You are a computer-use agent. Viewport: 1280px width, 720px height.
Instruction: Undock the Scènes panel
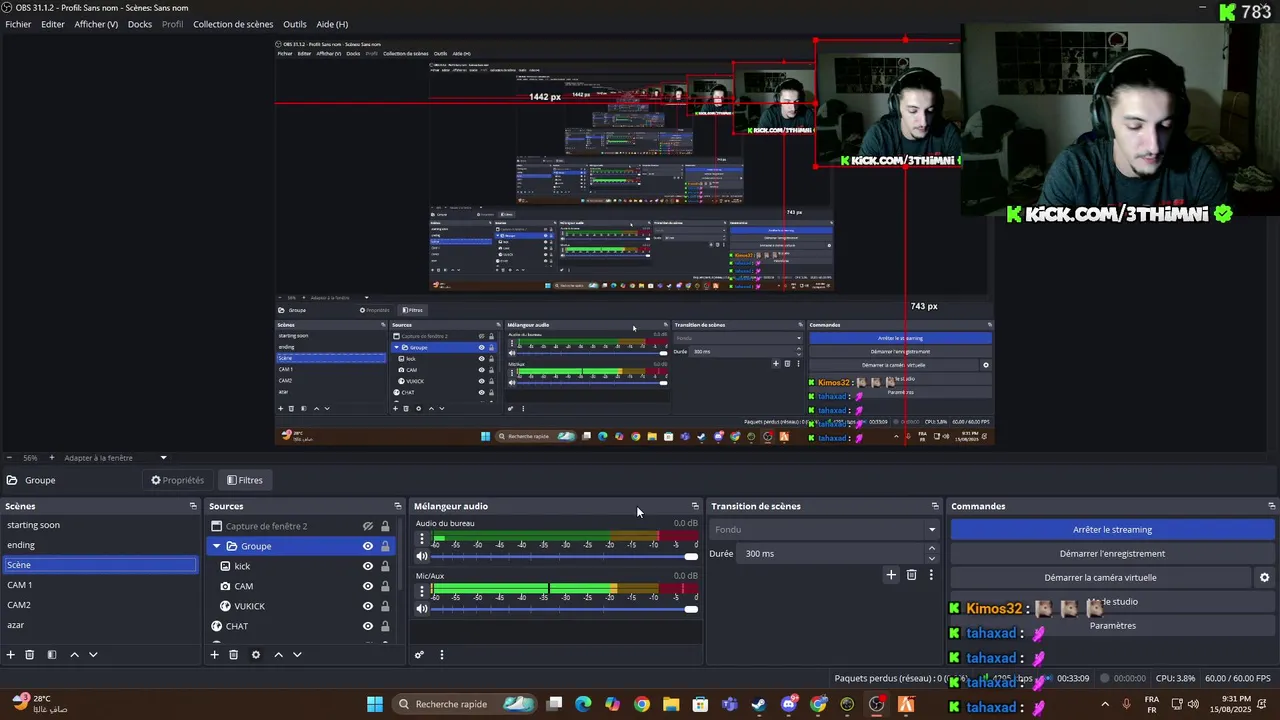pyautogui.click(x=193, y=506)
